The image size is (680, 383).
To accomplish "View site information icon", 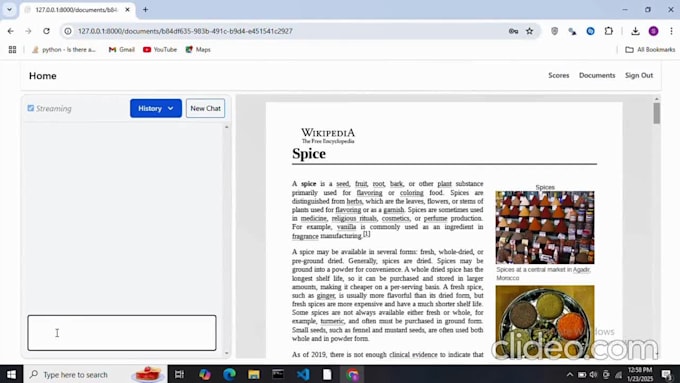I will pyautogui.click(x=68, y=31).
